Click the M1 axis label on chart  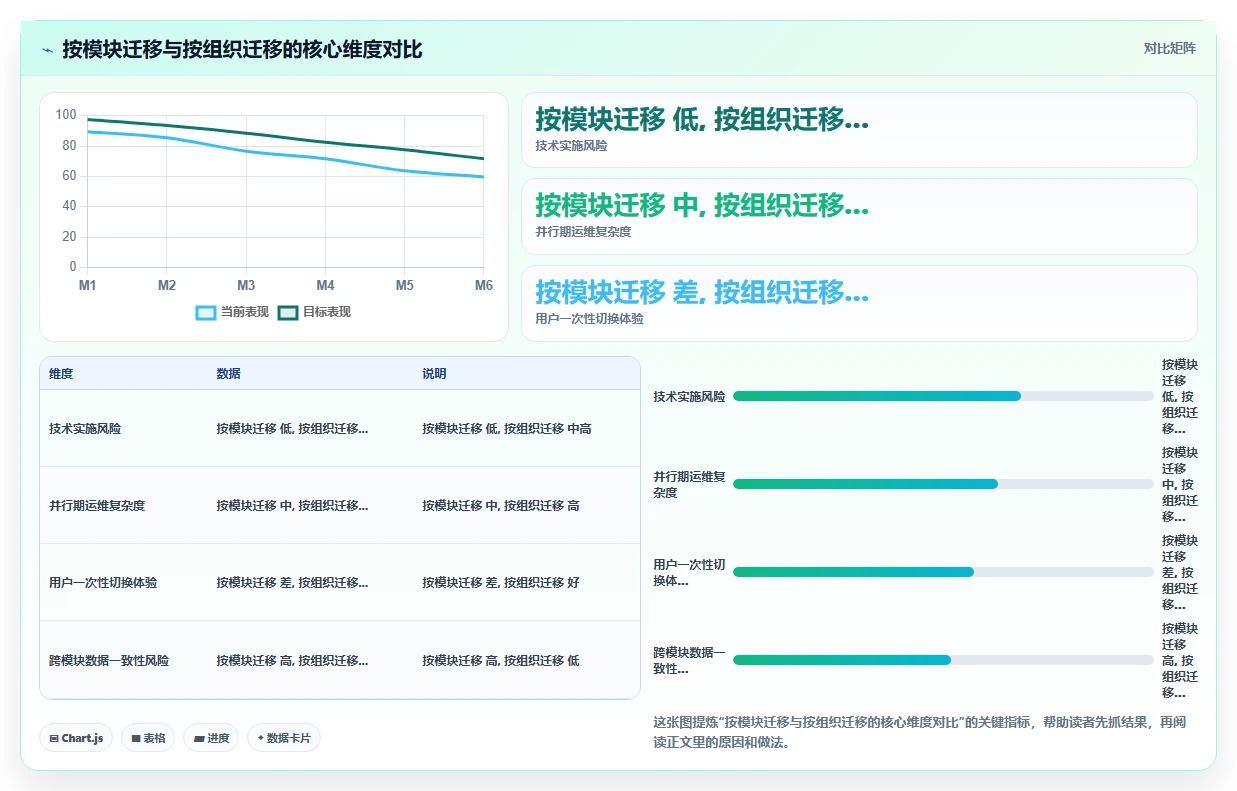point(88,285)
